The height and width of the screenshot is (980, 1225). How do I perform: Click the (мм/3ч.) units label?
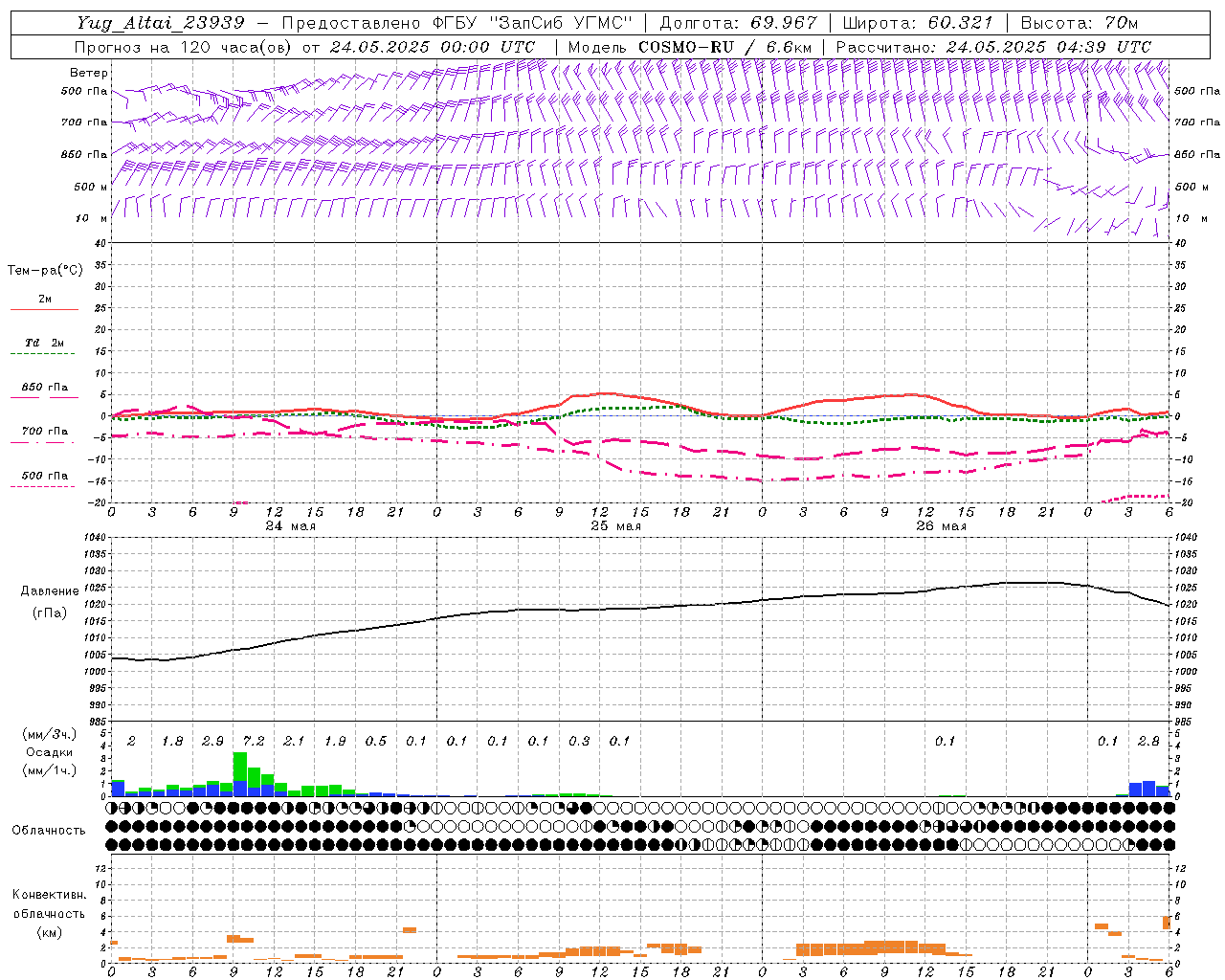(x=49, y=734)
